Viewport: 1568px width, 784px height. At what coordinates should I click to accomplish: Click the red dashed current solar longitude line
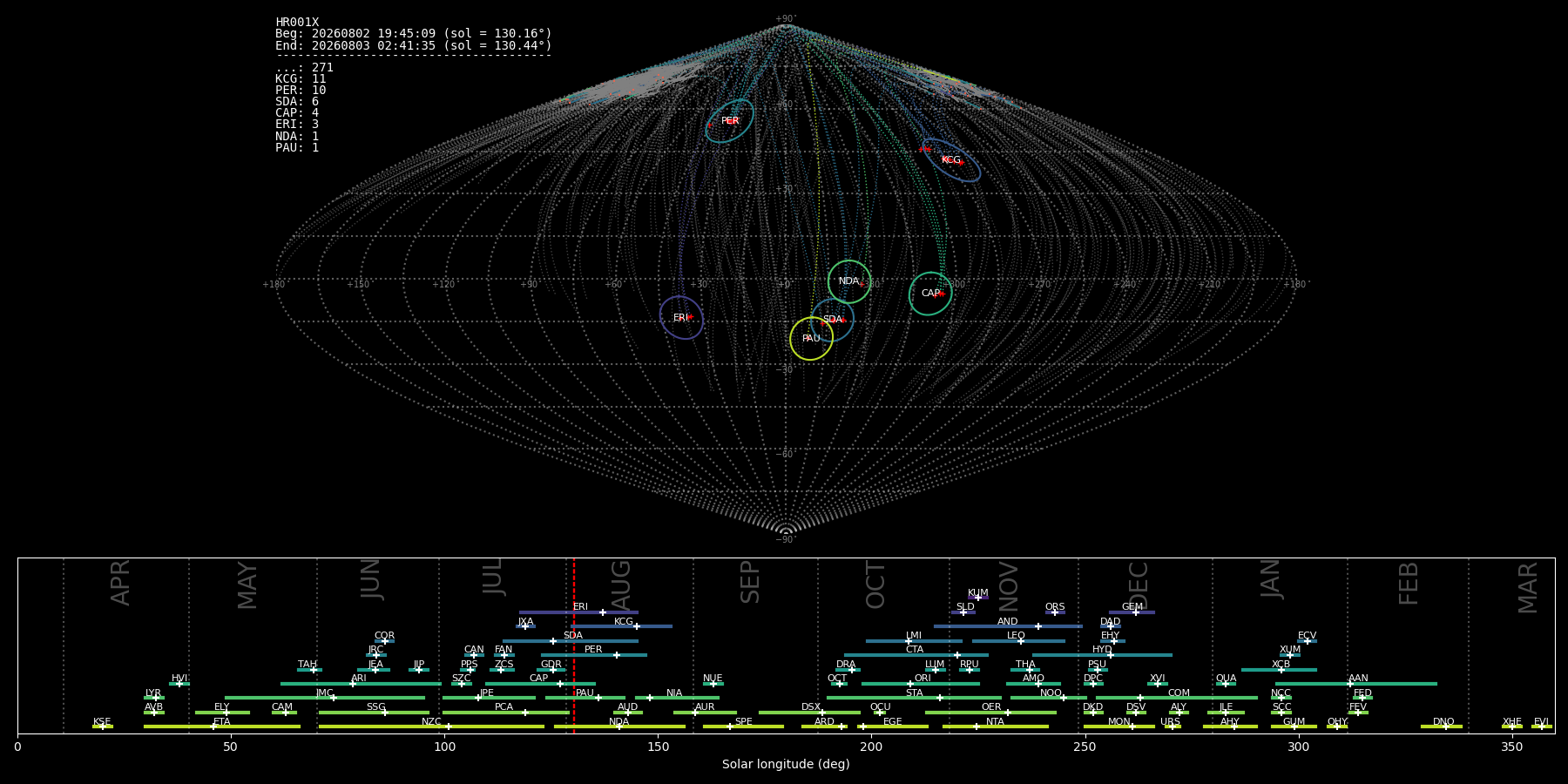point(574,645)
